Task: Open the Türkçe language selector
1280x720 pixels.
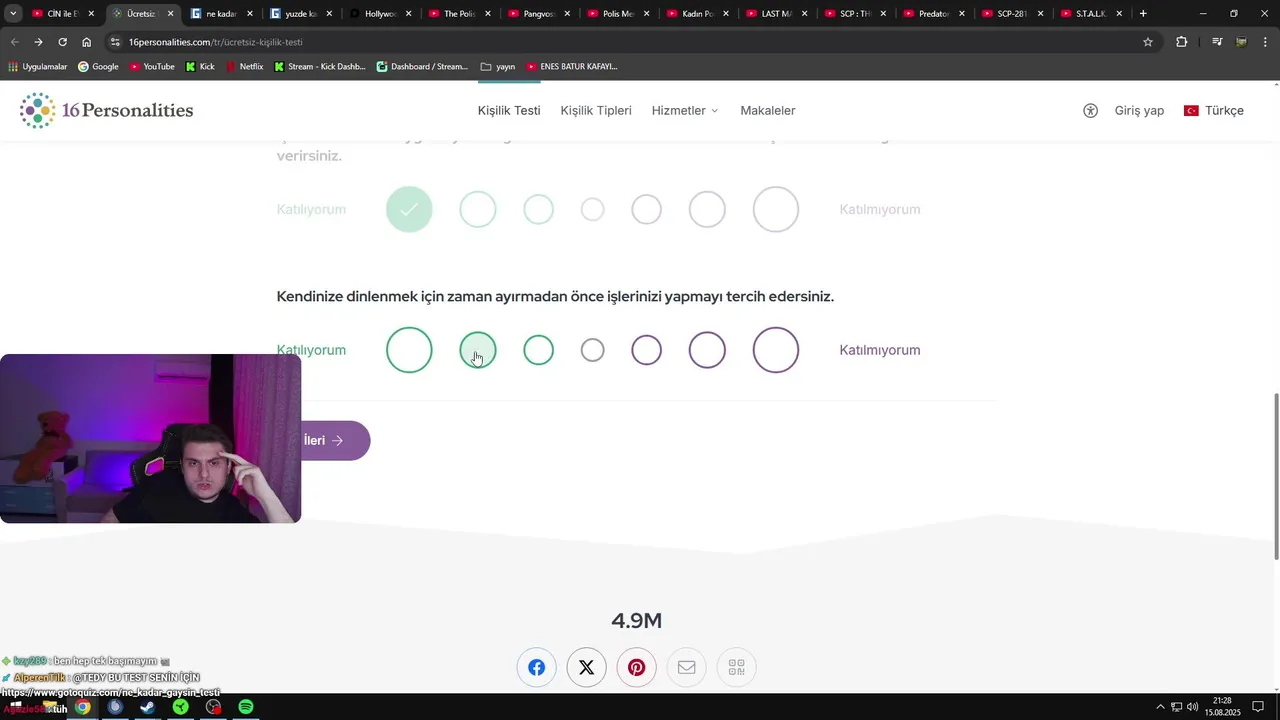Action: [1214, 110]
